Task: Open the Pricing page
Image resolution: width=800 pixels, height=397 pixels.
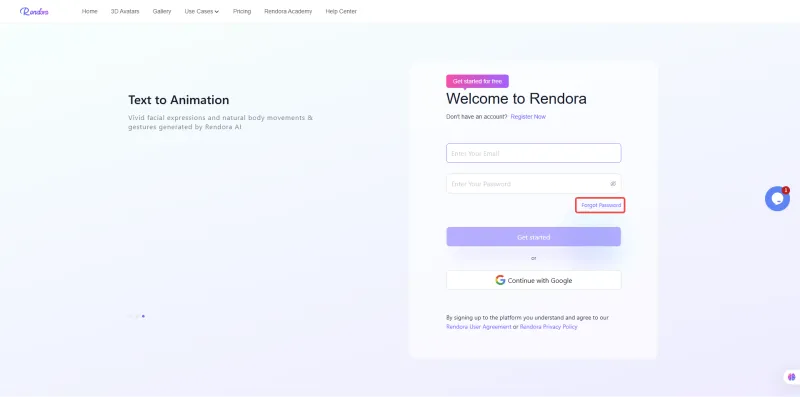Action: 242,11
